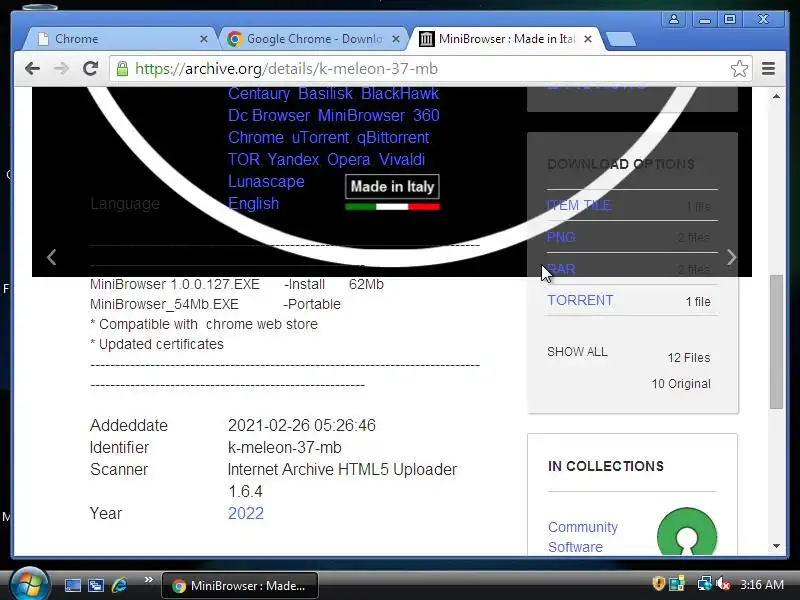Screen dimensions: 800x600
Task: Click Show Desktop quick launch icon
Action: point(72,585)
